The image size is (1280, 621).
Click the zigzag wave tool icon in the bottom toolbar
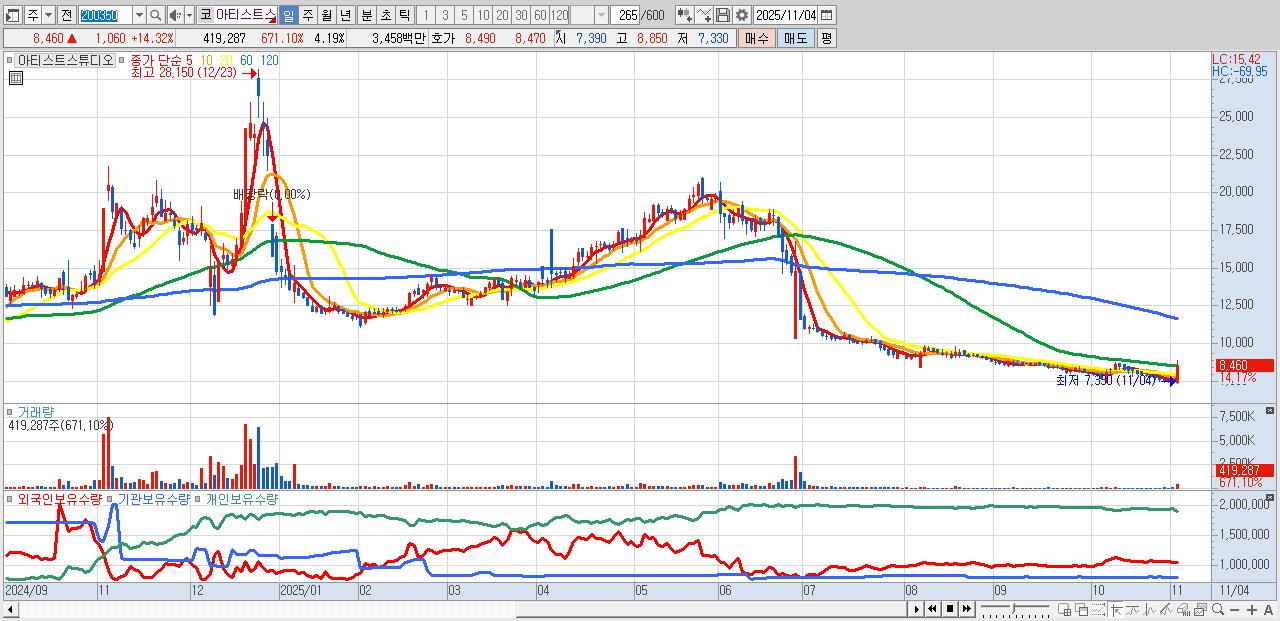coord(1149,609)
